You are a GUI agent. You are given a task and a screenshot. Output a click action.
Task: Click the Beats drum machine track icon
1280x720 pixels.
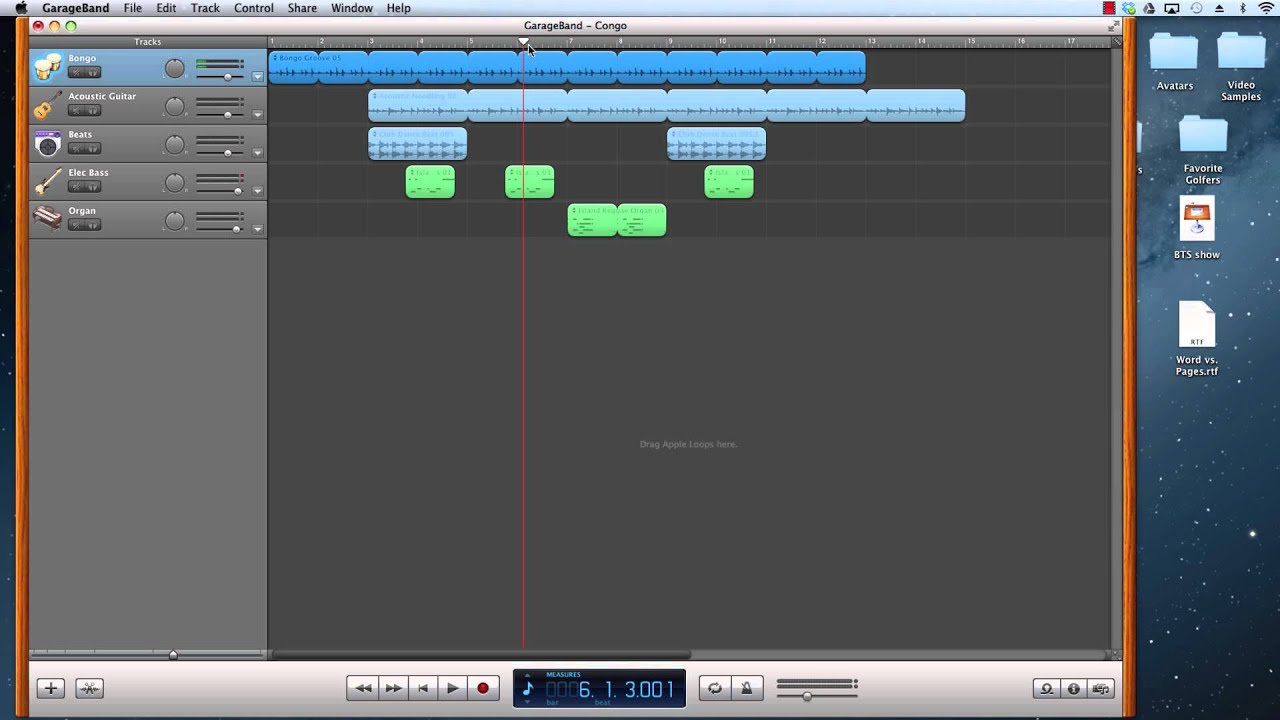click(x=47, y=143)
